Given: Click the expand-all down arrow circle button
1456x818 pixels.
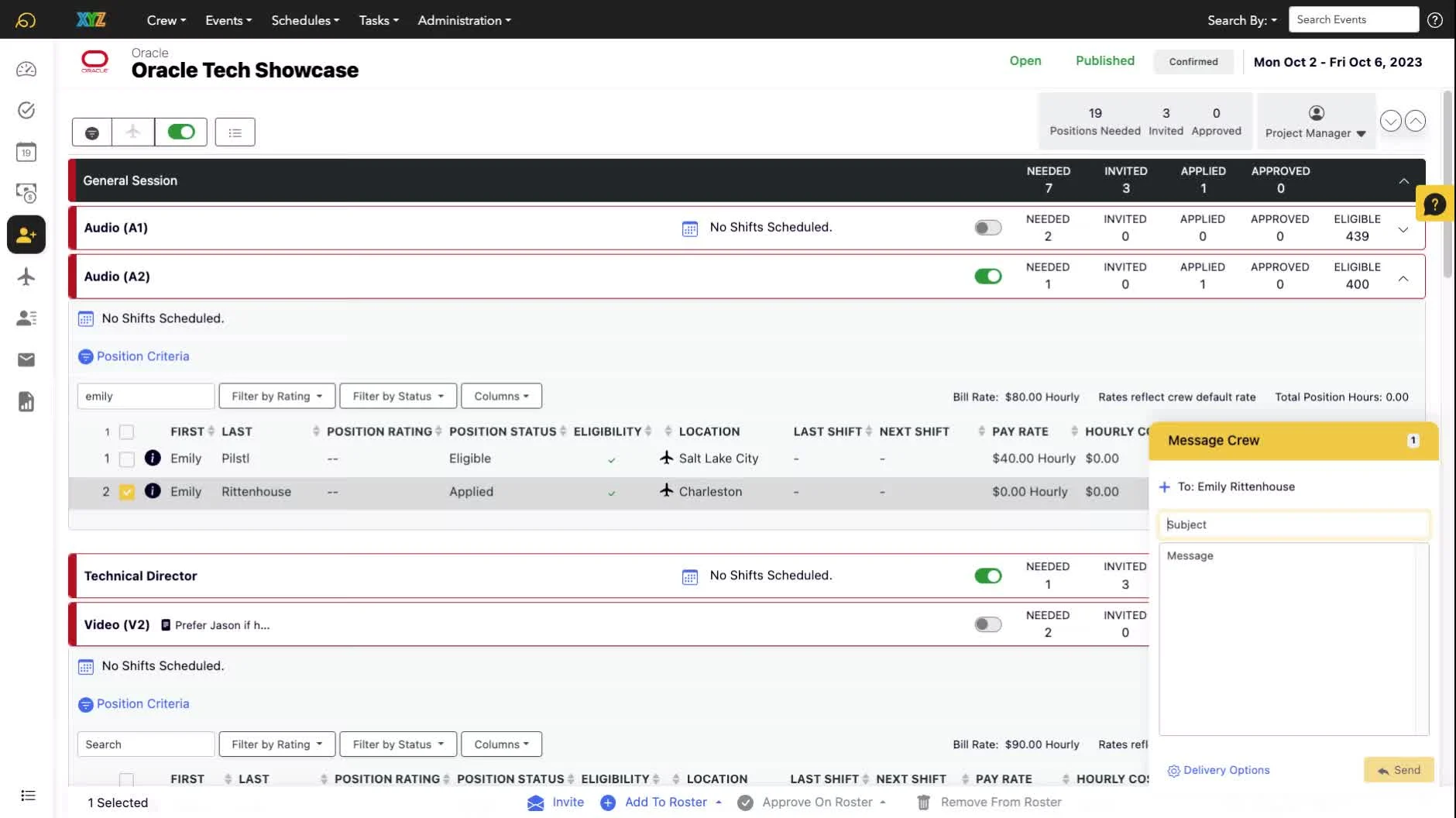Looking at the screenshot, I should tap(1391, 121).
